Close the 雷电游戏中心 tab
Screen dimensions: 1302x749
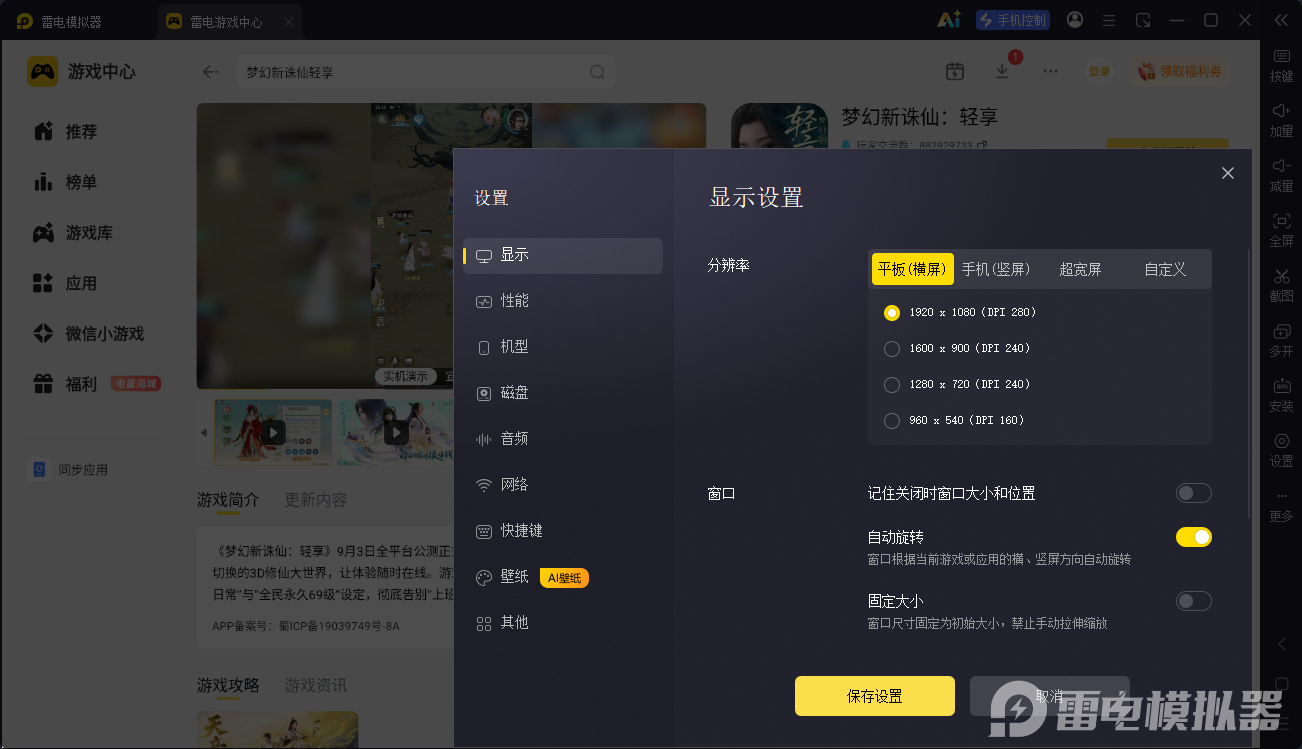289,21
